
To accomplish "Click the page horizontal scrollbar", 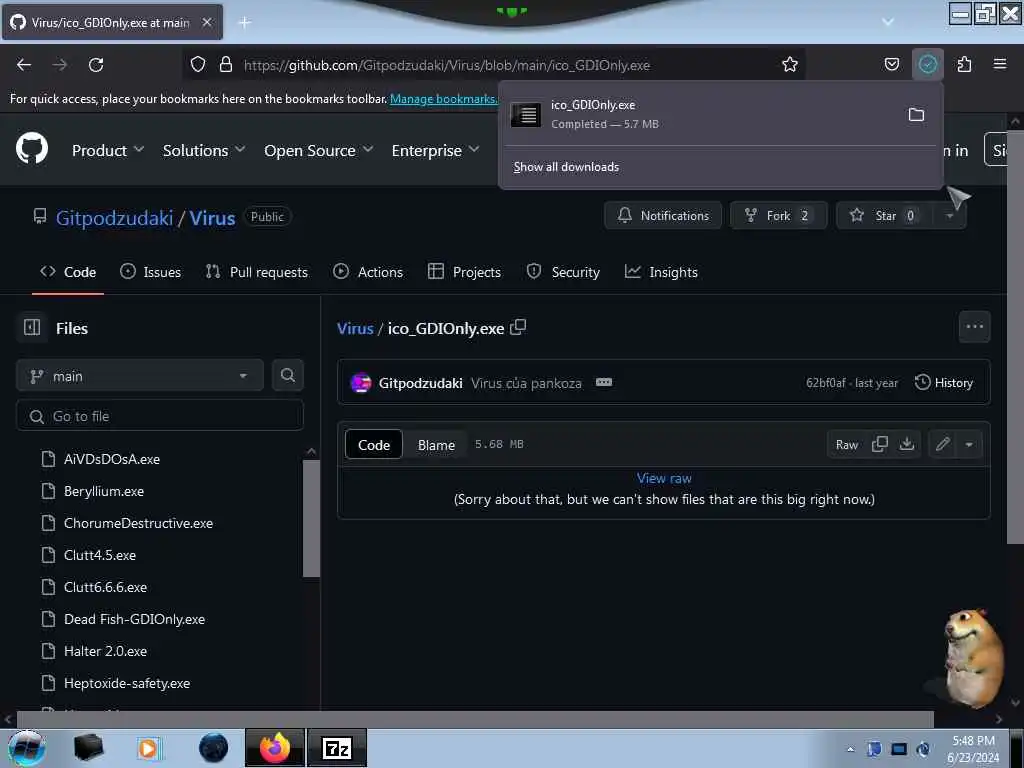I will tap(475, 719).
